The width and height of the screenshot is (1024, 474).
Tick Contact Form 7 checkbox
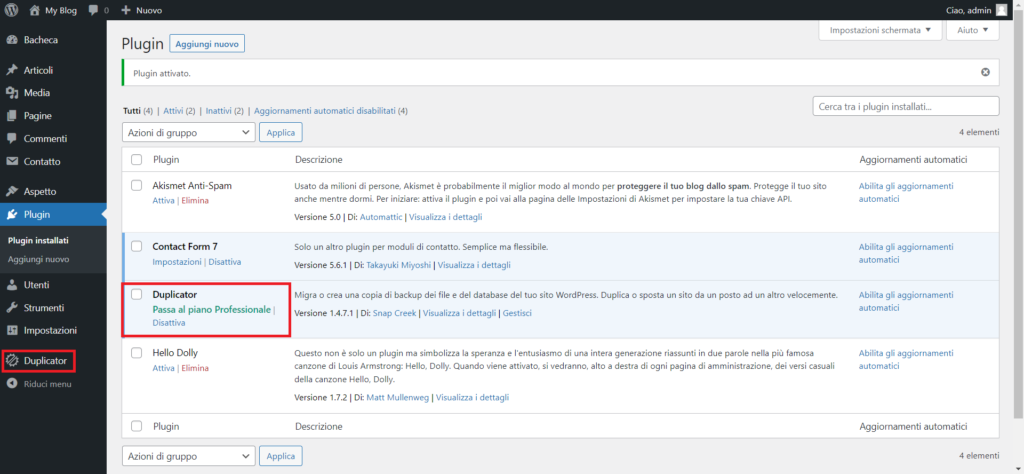point(136,246)
